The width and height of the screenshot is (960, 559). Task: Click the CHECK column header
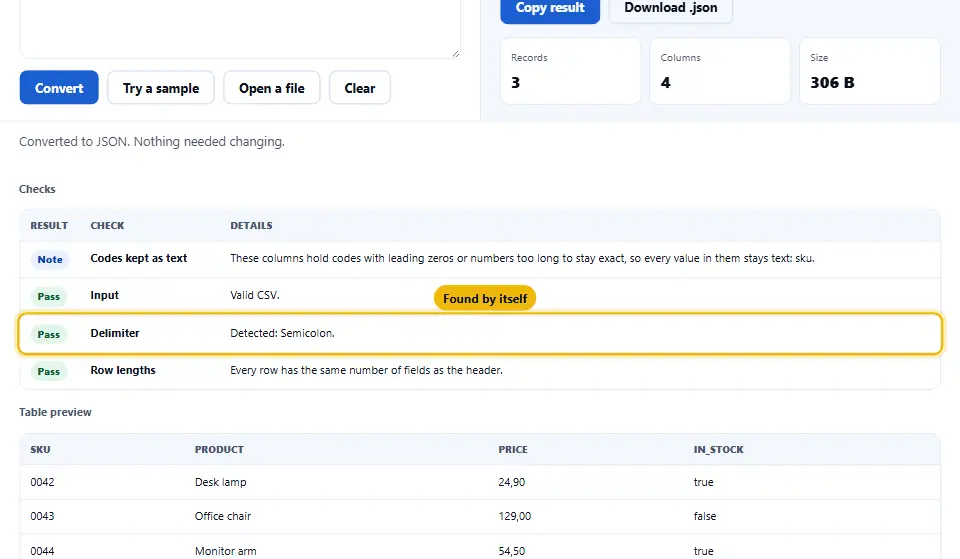tap(107, 225)
